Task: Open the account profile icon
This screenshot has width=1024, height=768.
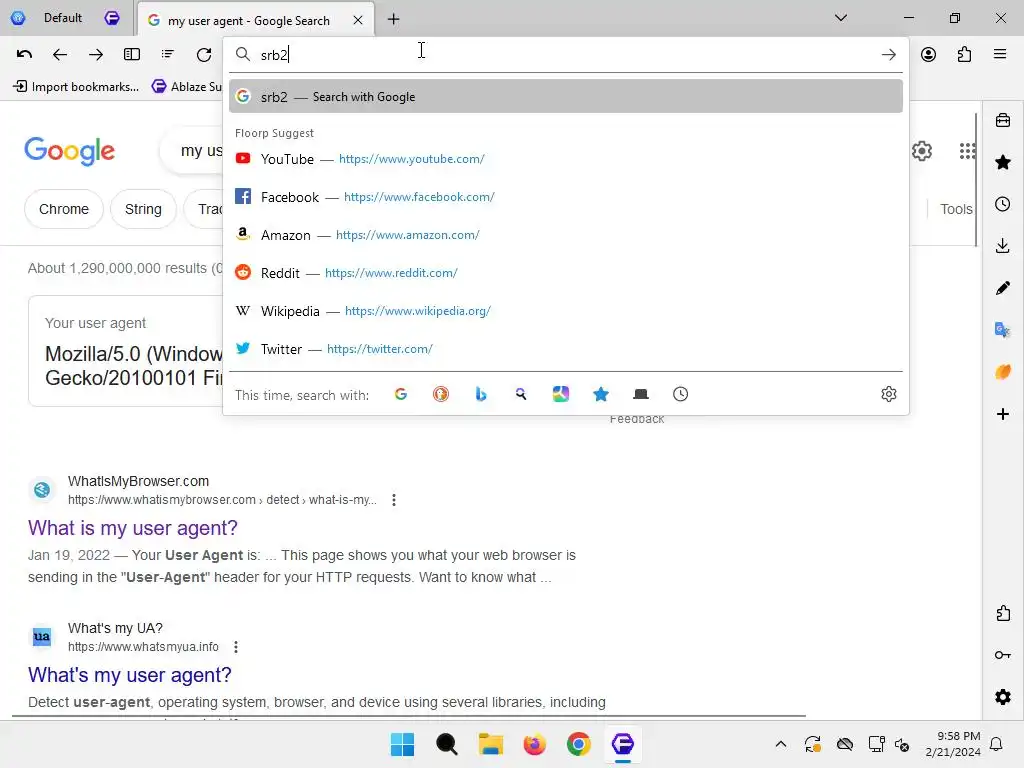Action: pyautogui.click(x=928, y=54)
